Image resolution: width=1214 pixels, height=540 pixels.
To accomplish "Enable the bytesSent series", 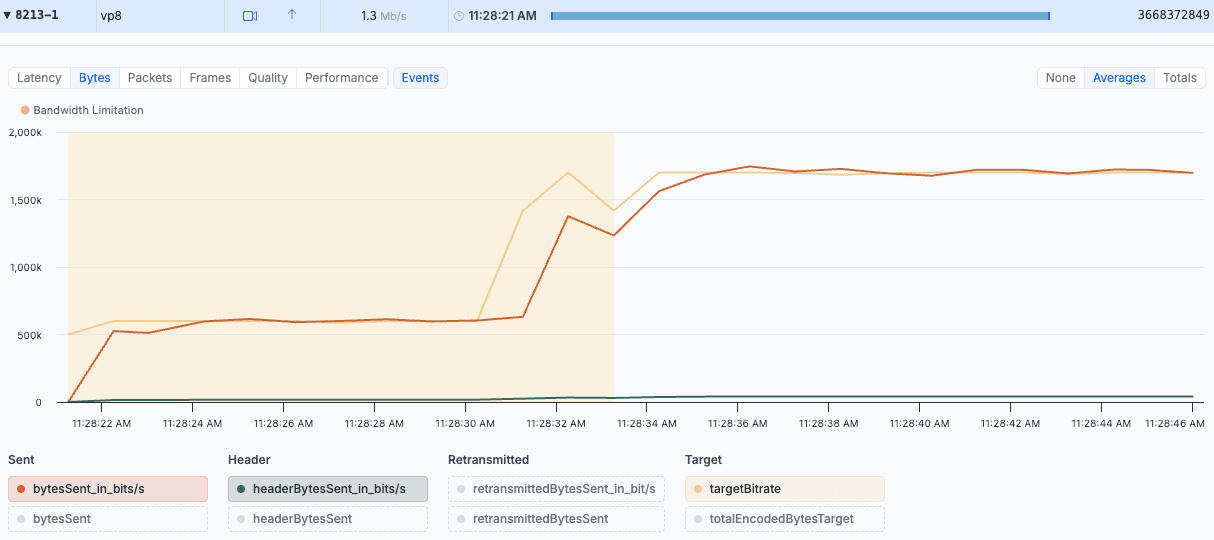I will [x=108, y=519].
